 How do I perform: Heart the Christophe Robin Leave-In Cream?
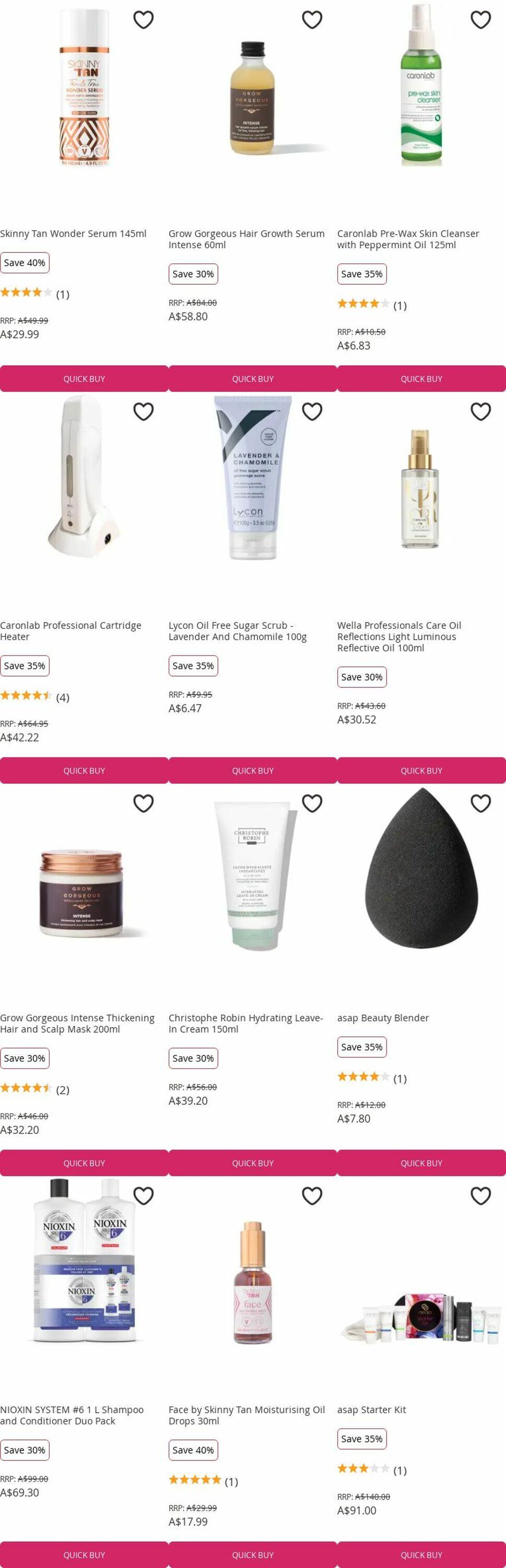click(x=312, y=804)
